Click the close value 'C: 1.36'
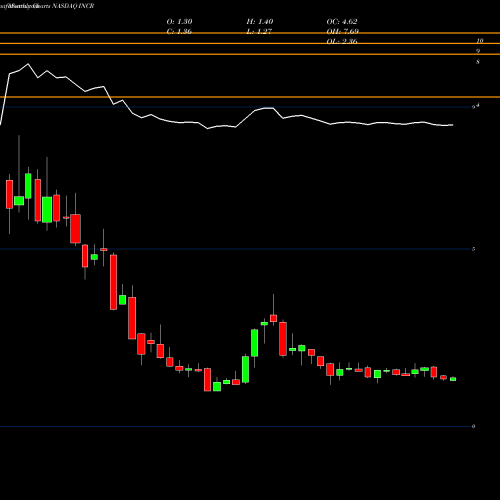This screenshot has height=500, width=500. [179, 31]
